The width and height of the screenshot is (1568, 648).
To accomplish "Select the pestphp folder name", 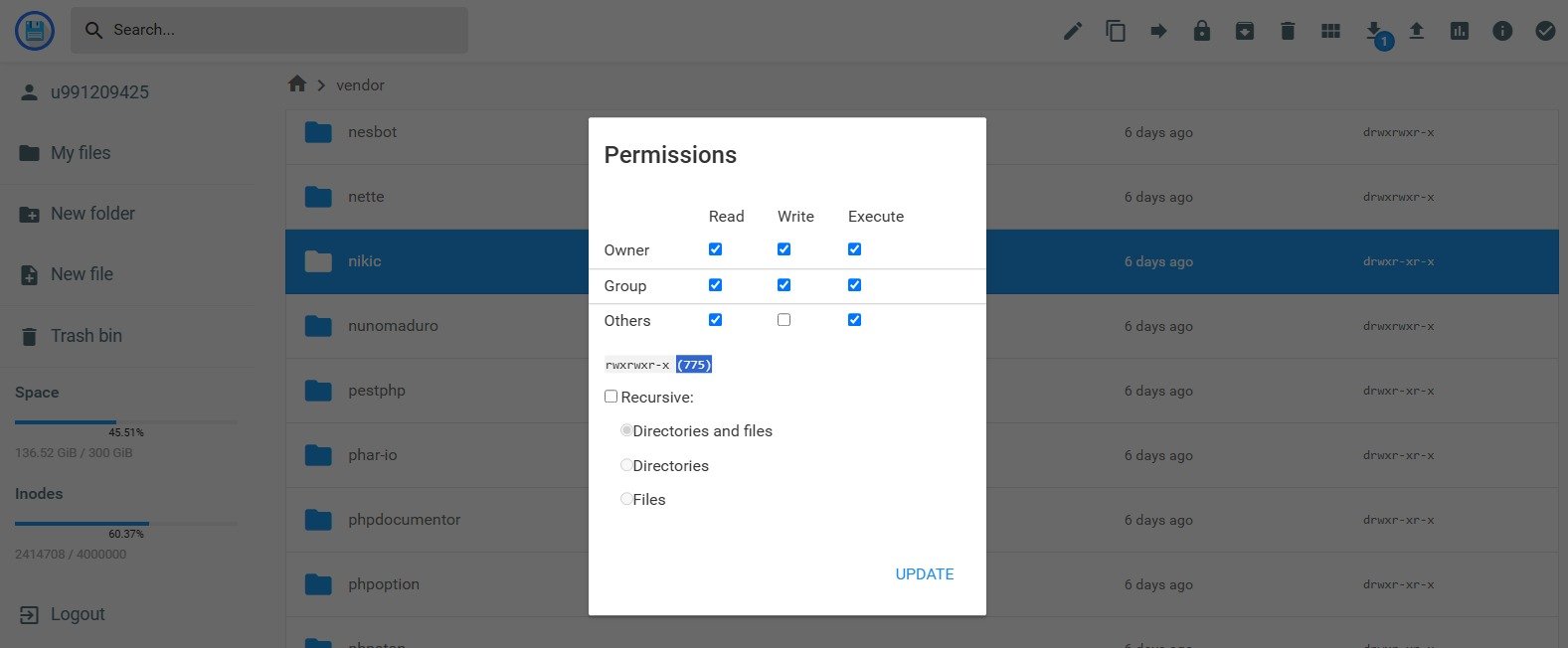I will click(x=377, y=391).
